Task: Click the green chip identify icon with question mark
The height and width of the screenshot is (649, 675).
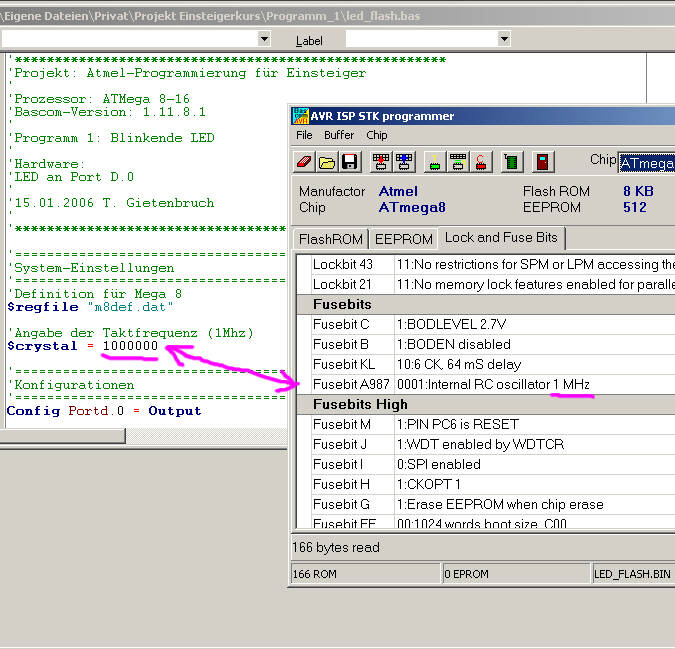Action: coord(435,162)
